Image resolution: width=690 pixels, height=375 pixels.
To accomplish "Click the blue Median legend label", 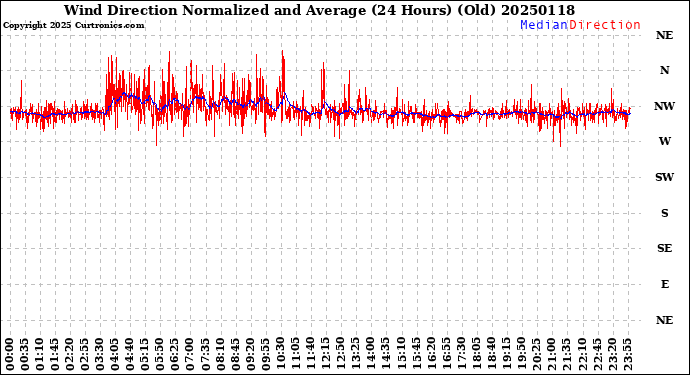I will coord(544,25).
